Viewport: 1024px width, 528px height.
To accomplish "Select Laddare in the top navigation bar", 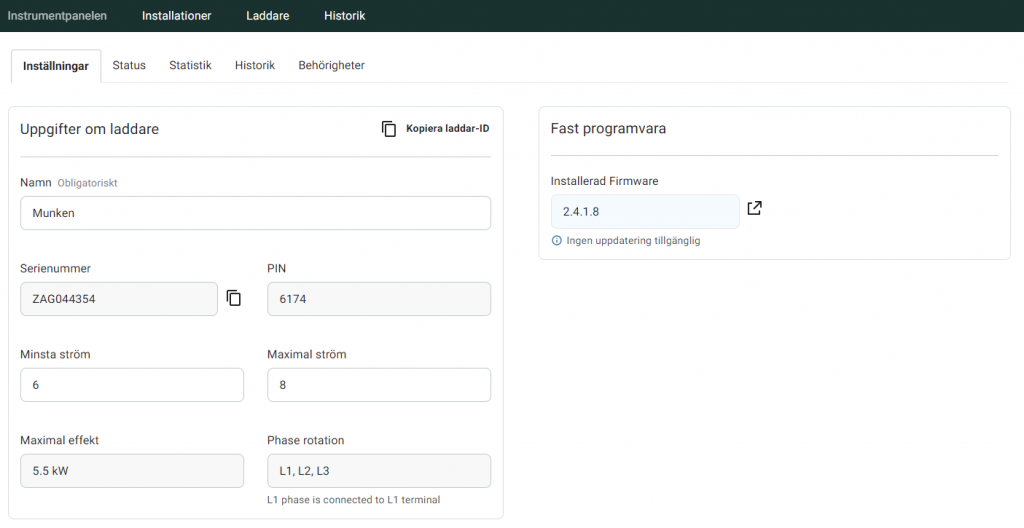I will pyautogui.click(x=267, y=16).
